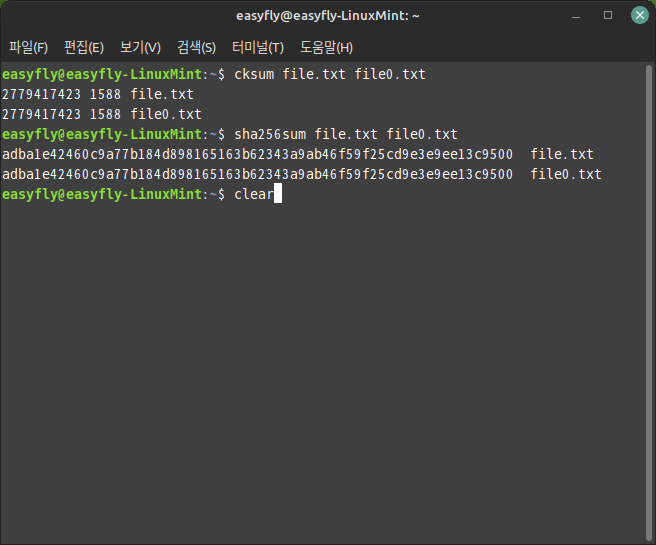Click the typed clear command

(254, 194)
